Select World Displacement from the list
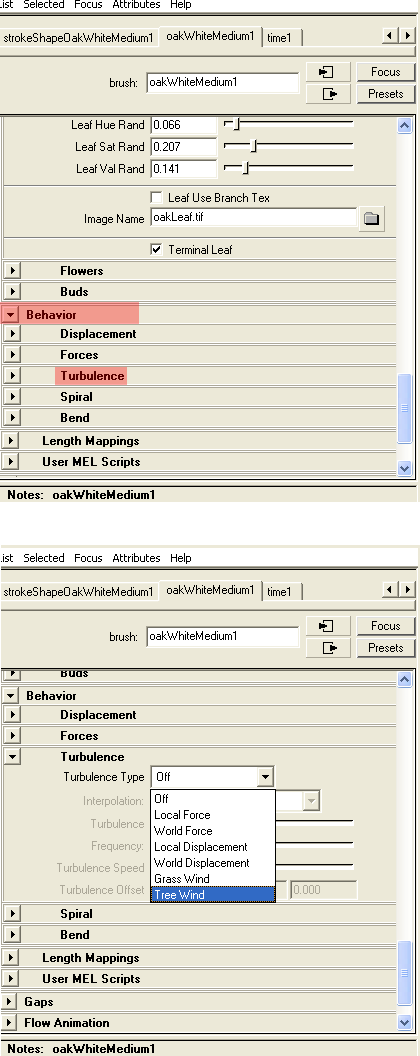The width and height of the screenshot is (420, 1056). 213,863
